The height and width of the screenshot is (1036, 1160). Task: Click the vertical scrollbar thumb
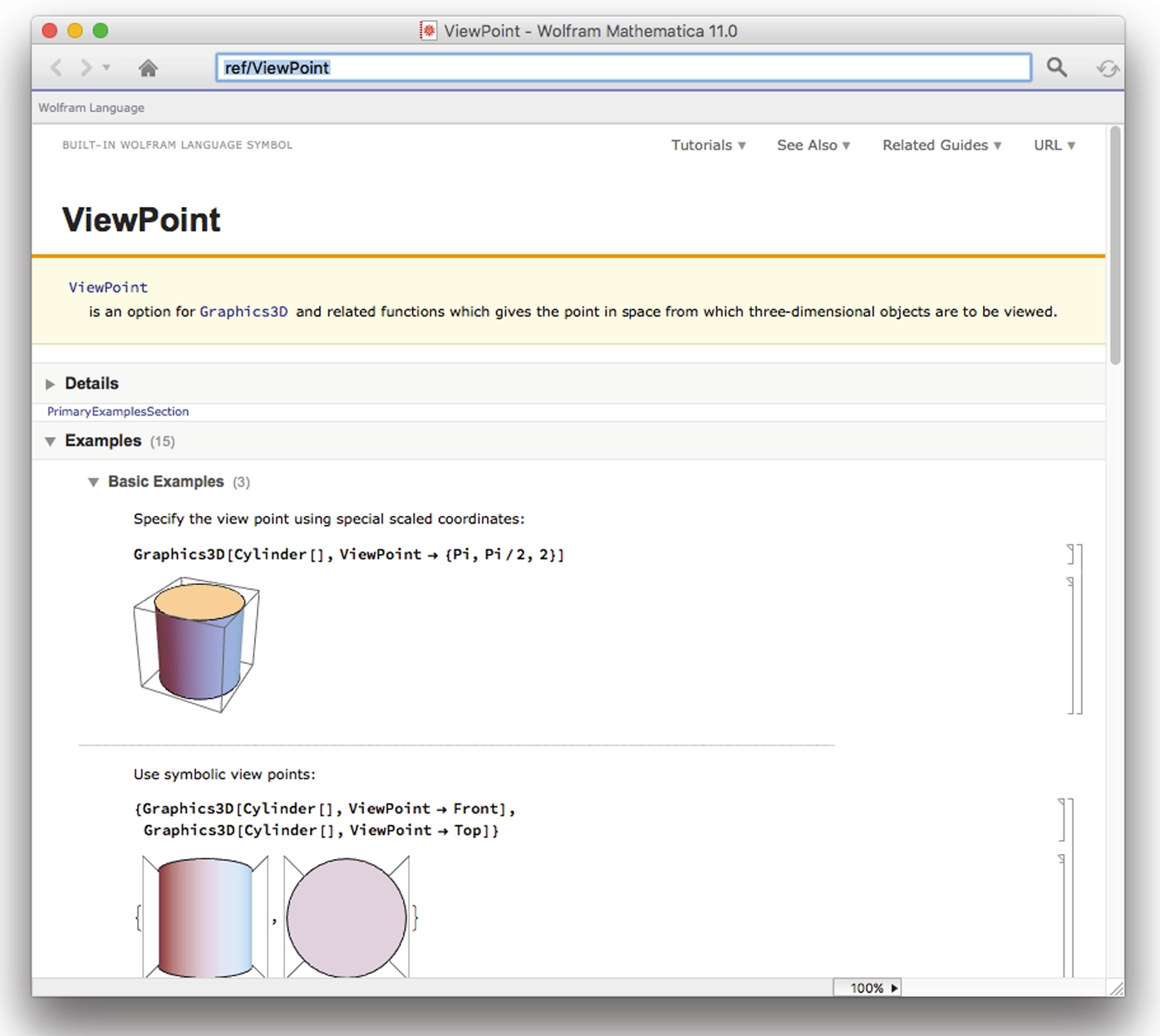(1115, 245)
